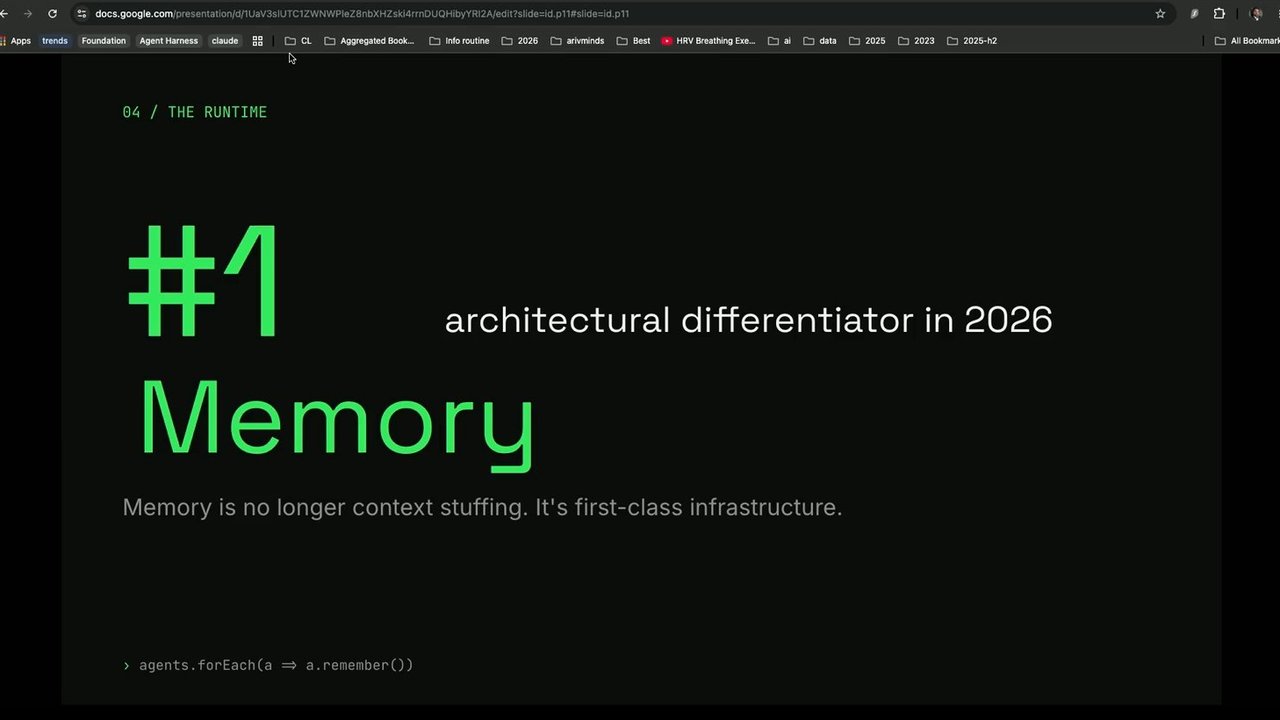Click the Memory heading on the slide
Image resolution: width=1280 pixels, height=720 pixels.
337,418
